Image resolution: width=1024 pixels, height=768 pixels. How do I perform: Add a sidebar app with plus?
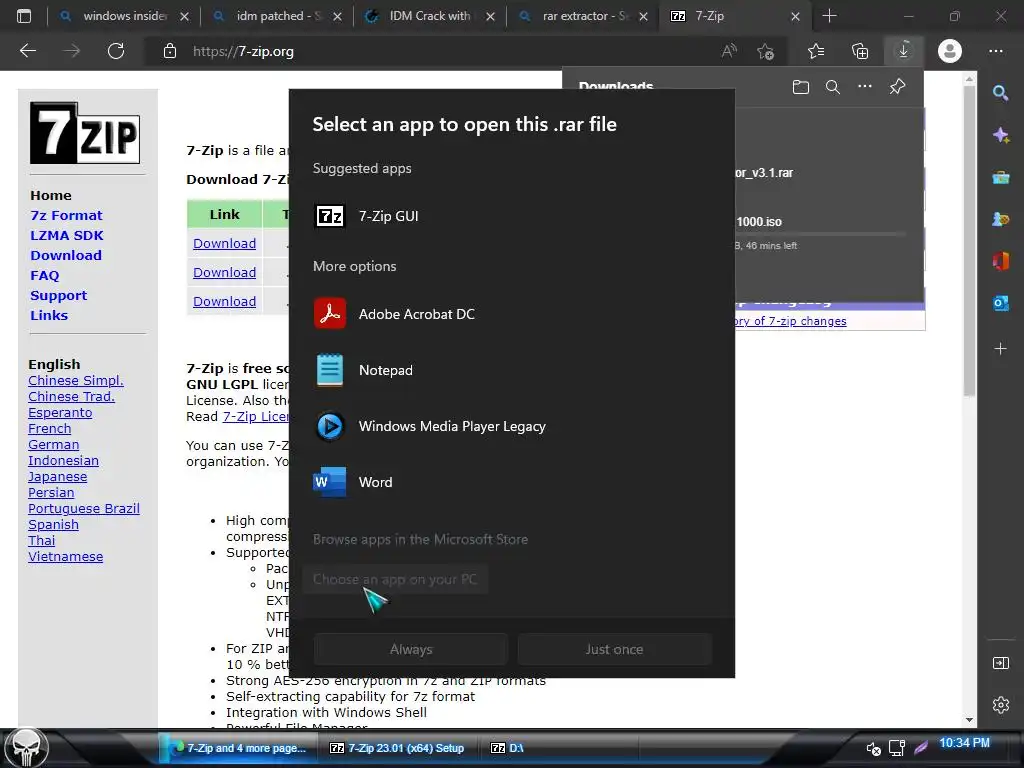(x=1000, y=349)
